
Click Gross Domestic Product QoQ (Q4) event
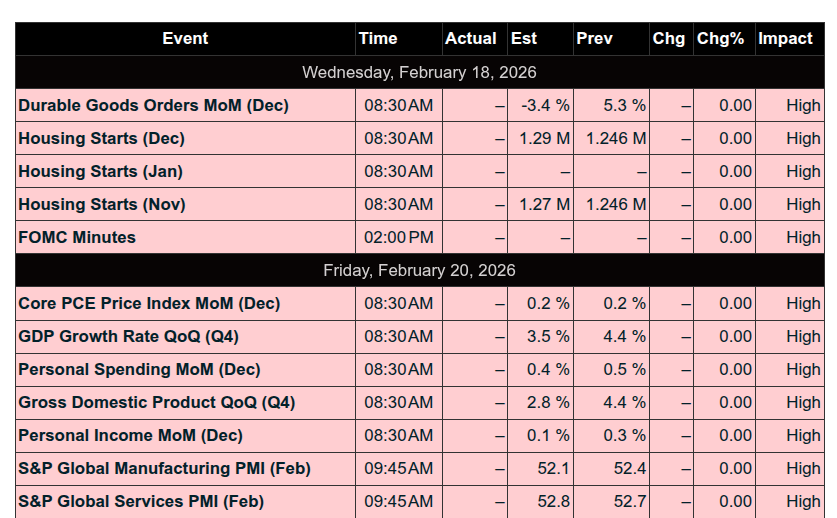click(156, 402)
